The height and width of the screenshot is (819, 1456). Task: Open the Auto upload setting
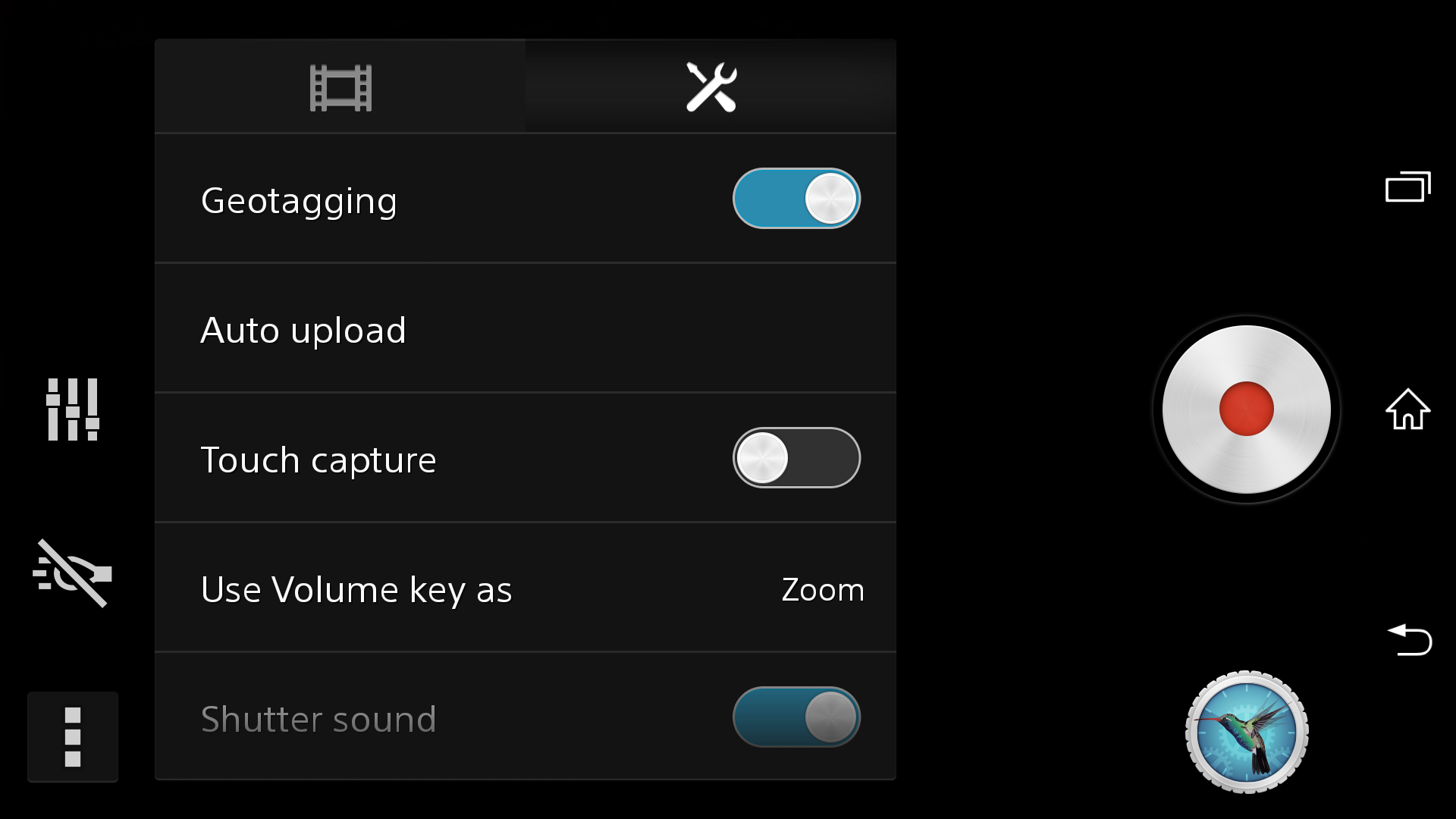click(x=526, y=328)
